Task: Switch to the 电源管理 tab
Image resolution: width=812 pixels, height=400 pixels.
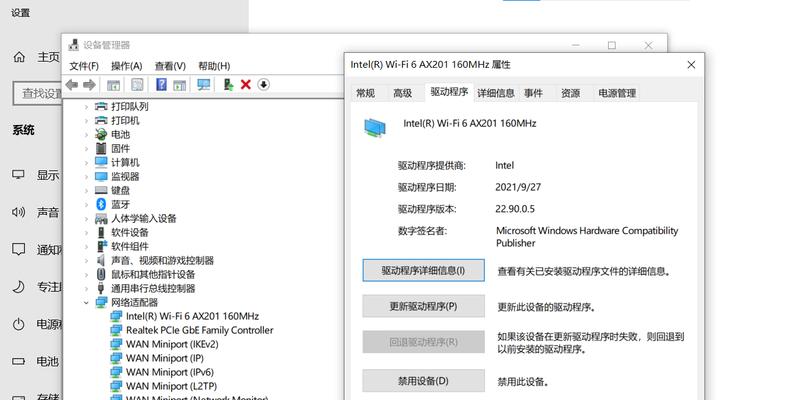Action: (617, 93)
